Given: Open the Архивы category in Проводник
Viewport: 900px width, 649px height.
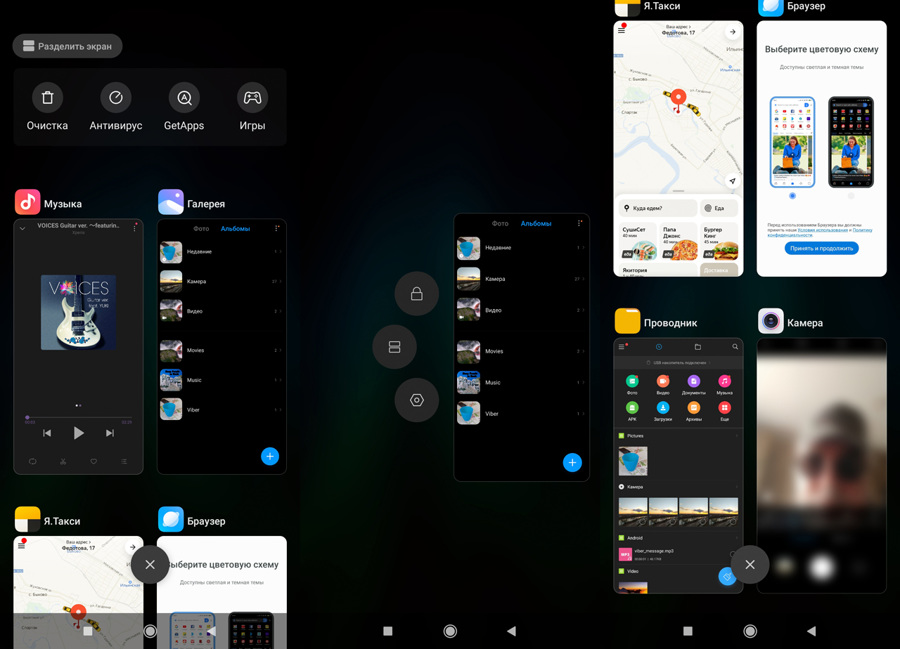Looking at the screenshot, I should pyautogui.click(x=693, y=411).
